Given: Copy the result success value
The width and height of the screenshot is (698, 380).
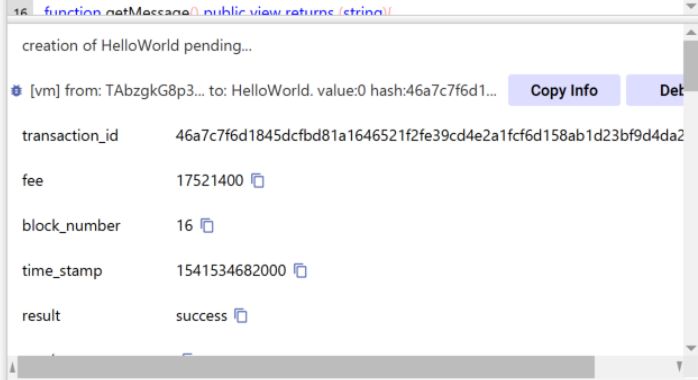Looking at the screenshot, I should [x=241, y=315].
